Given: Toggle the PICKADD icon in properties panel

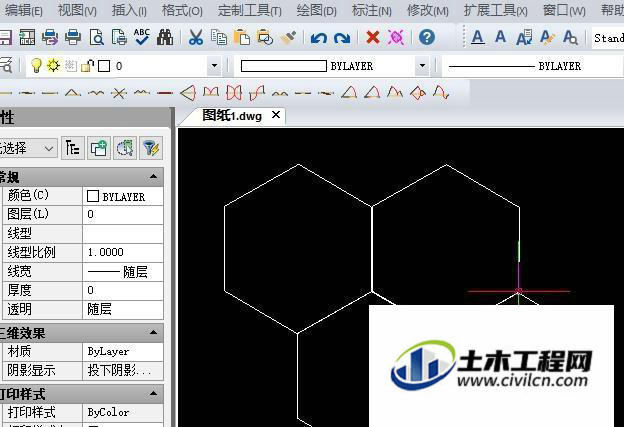Looking at the screenshot, I should point(72,148).
